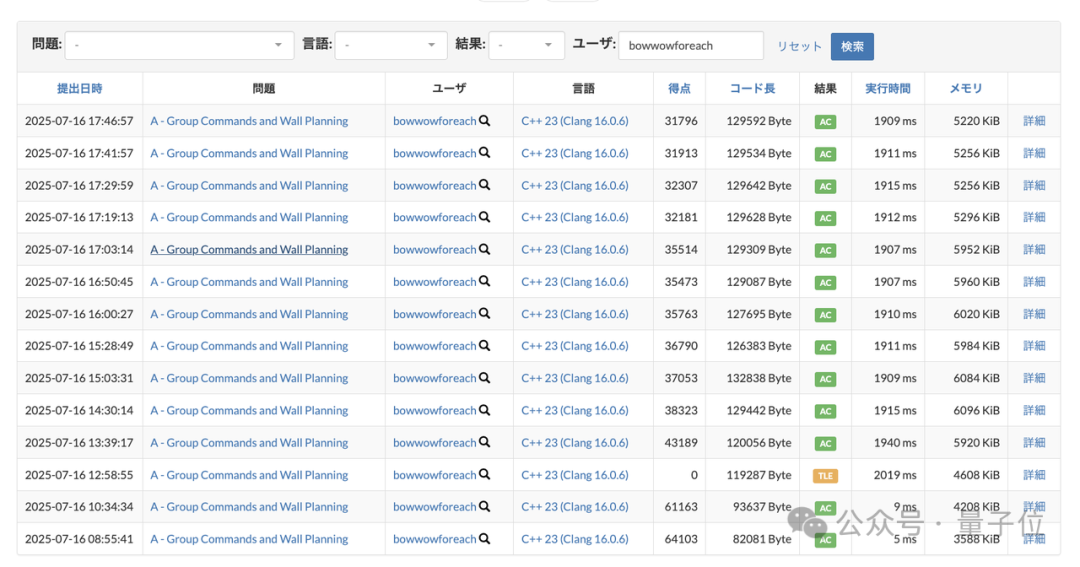1080x567 pixels.
Task: Open problem link in 17:03:14 row
Action: [249, 249]
